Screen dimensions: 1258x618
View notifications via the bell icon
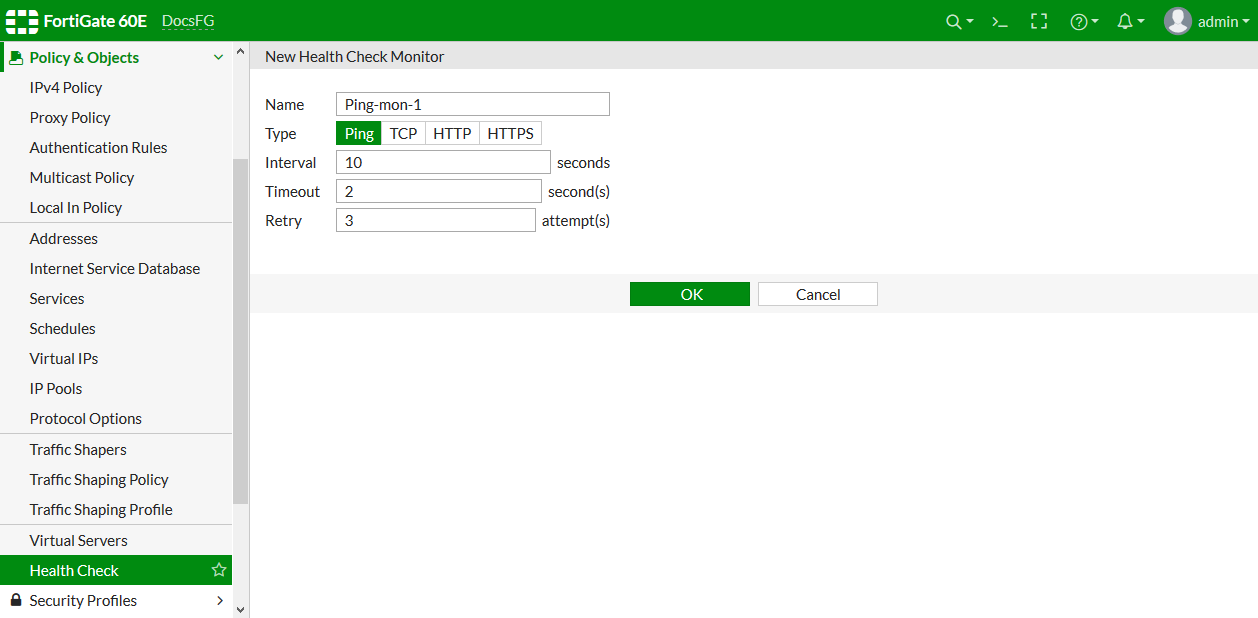click(x=1125, y=20)
